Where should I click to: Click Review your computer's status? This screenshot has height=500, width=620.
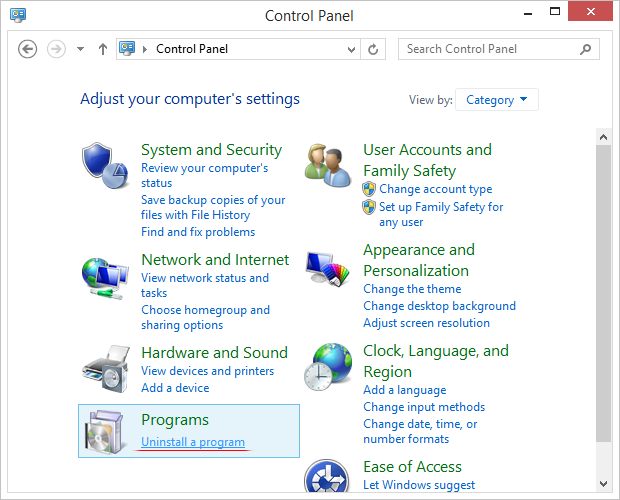click(204, 175)
